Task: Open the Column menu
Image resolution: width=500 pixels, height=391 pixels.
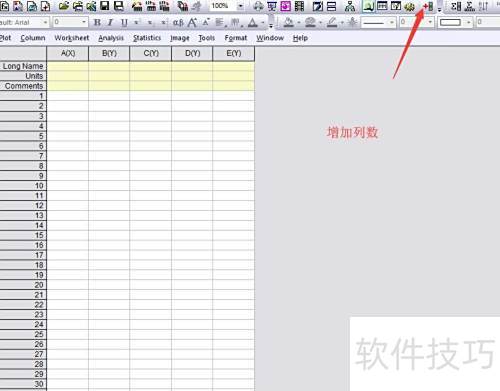Action: 33,38
